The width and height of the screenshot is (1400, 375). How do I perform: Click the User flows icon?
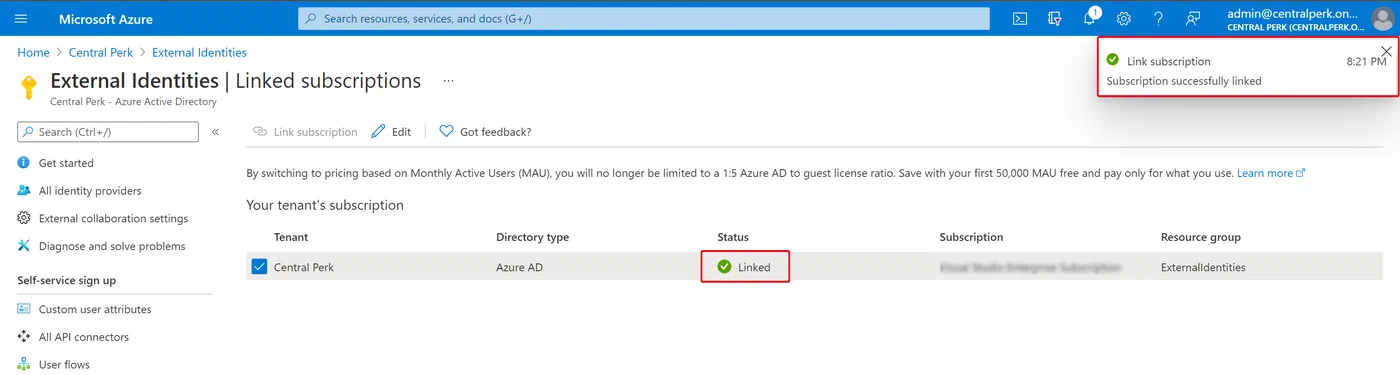click(24, 365)
